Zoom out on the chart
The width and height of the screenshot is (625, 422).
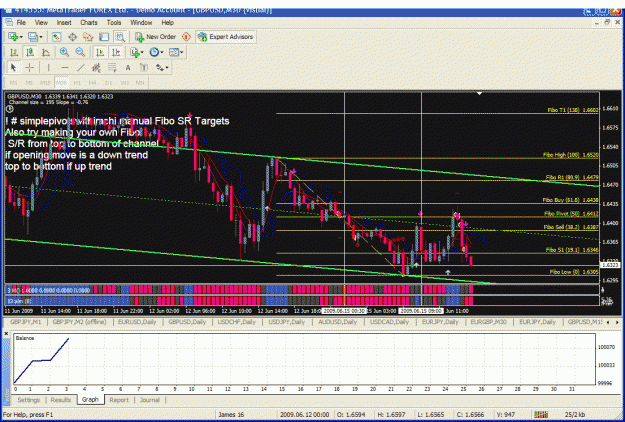[80, 52]
